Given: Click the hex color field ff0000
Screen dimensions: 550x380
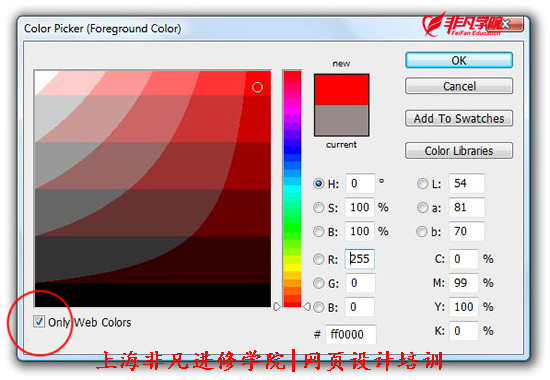Looking at the screenshot, I should point(350,334).
